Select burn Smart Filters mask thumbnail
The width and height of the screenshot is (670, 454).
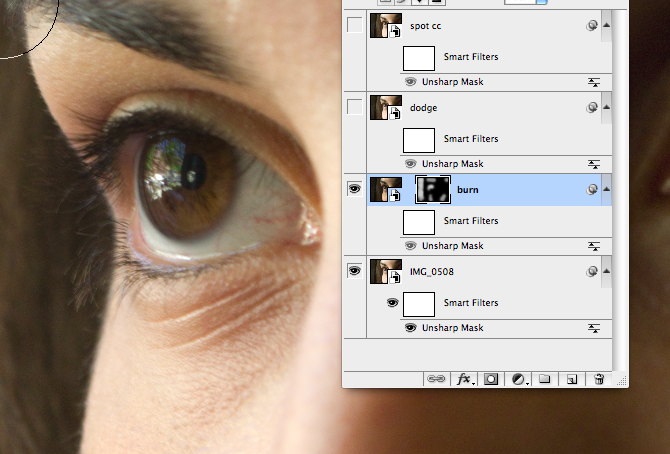point(419,222)
